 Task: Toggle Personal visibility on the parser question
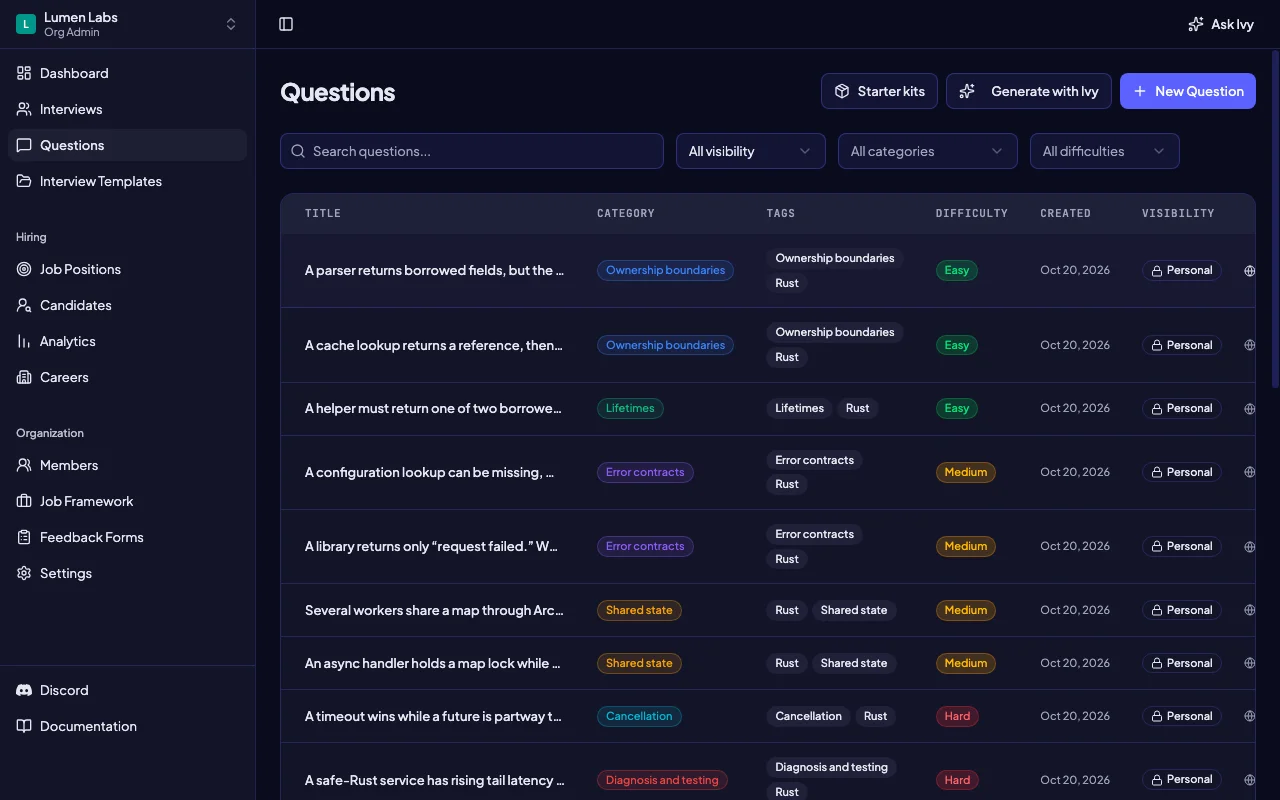(x=1182, y=270)
